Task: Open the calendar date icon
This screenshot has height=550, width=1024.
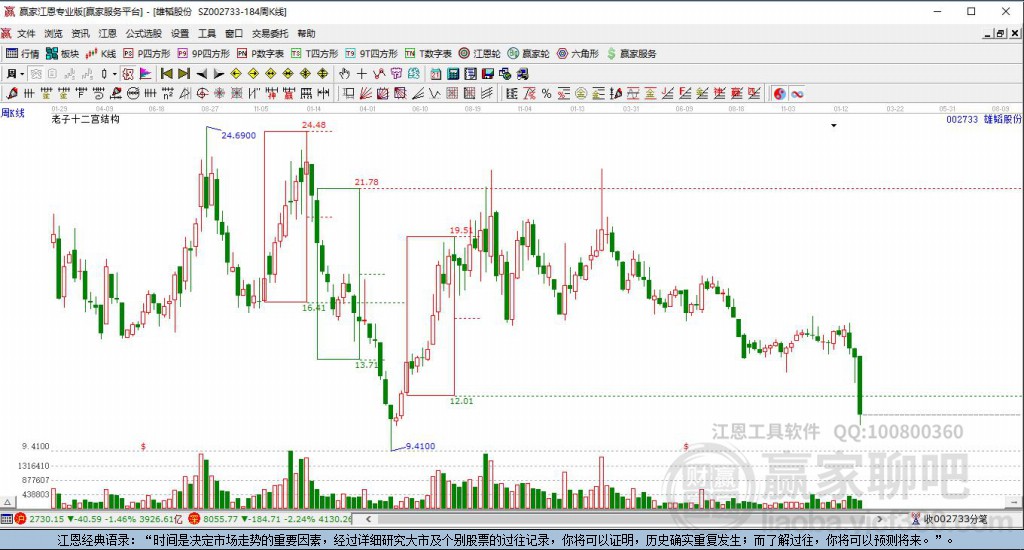Action: (x=436, y=74)
